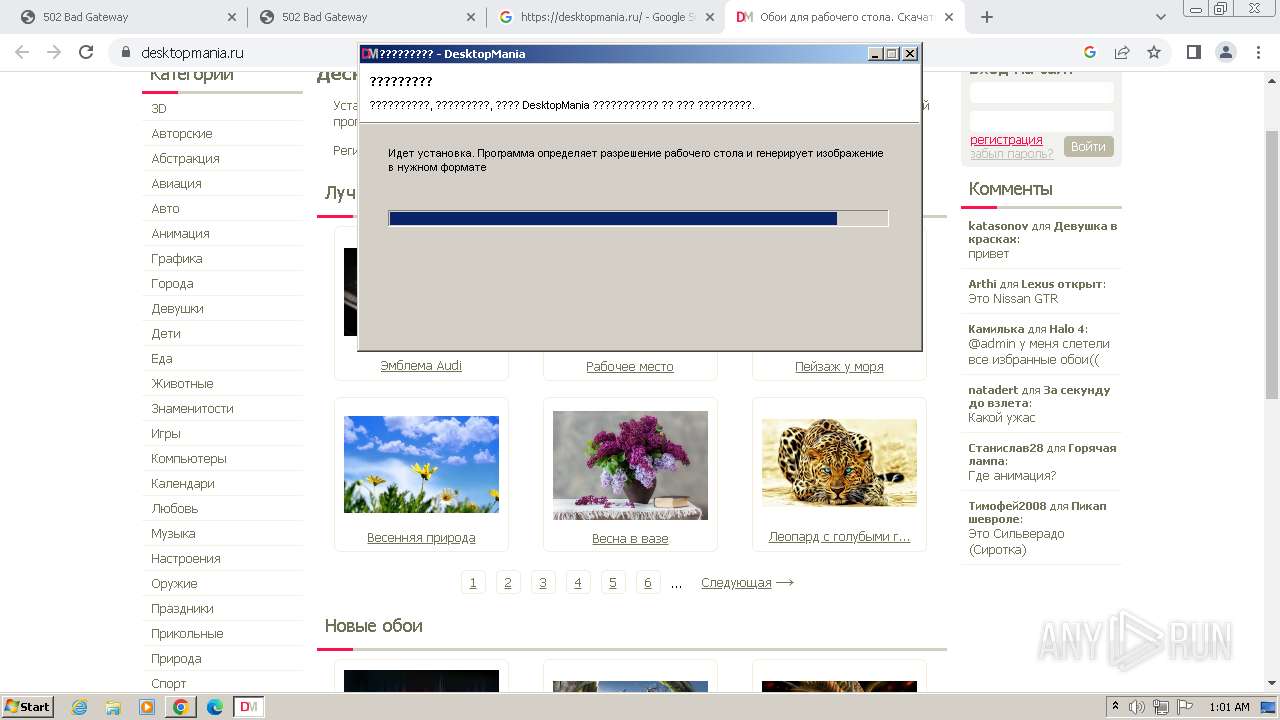This screenshot has width=1280, height=720.
Task: Open the Оружие category
Action: [174, 583]
